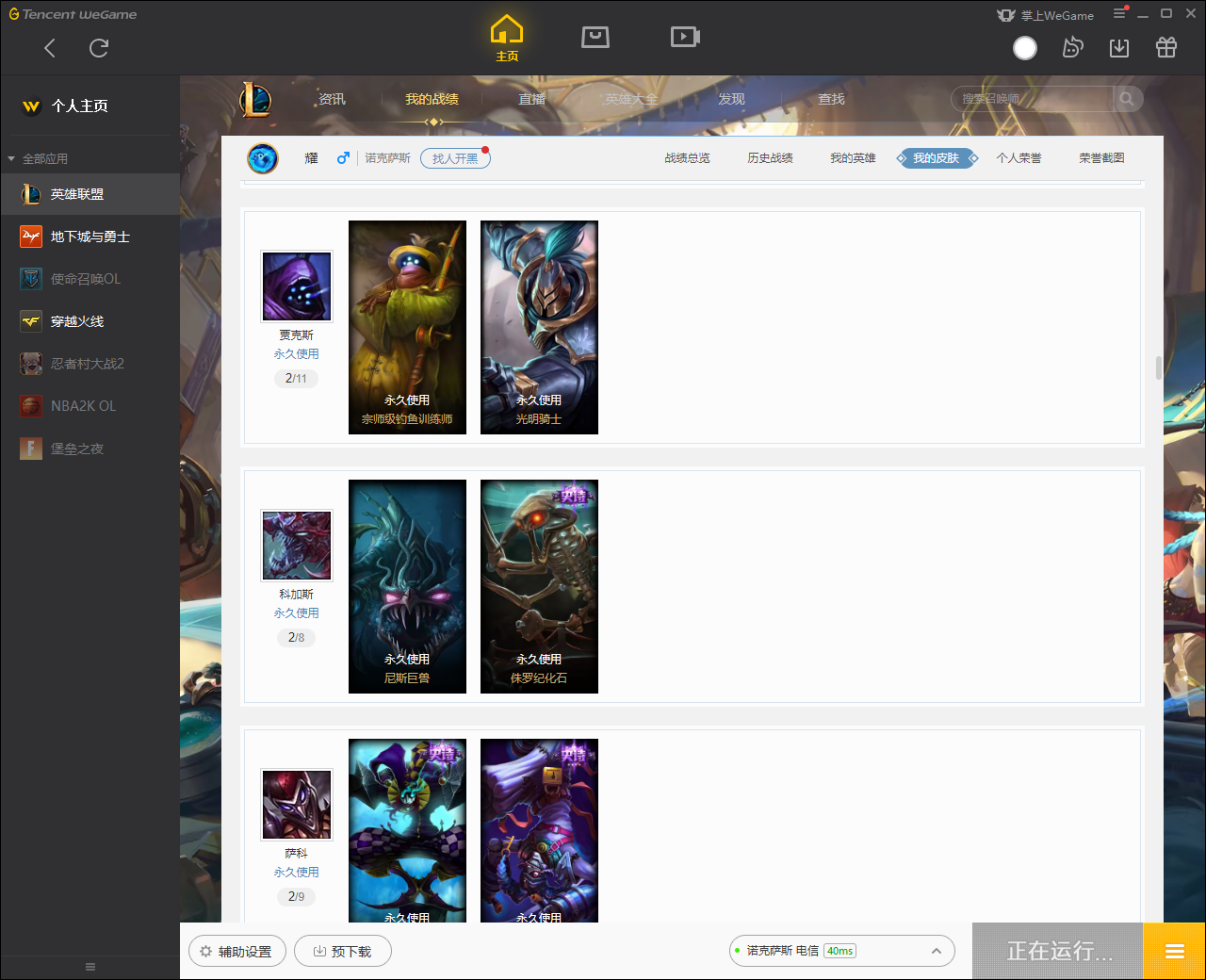Click the vertical scrollbar thumb

coord(1159,368)
